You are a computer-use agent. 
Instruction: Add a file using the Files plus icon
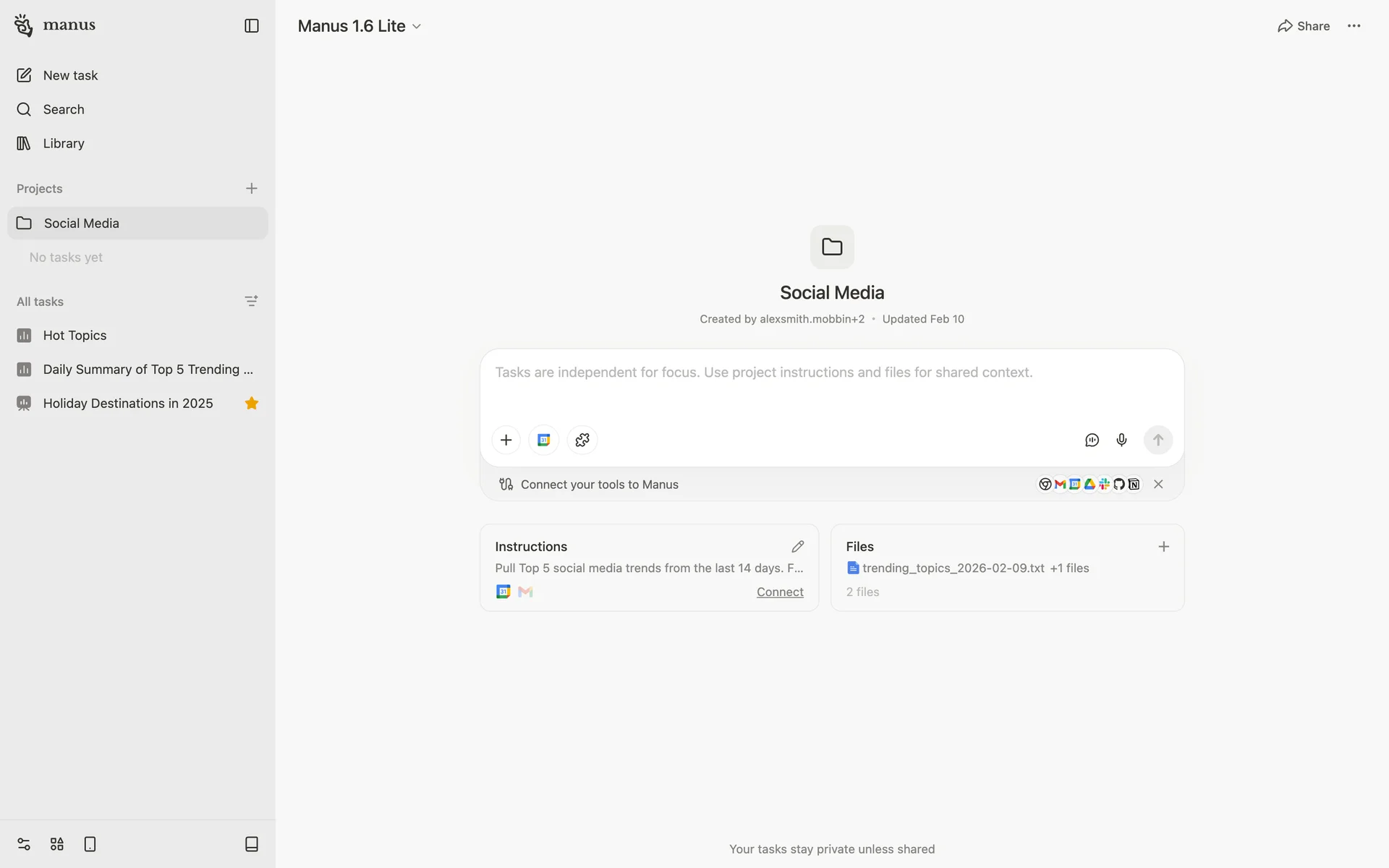[x=1163, y=546]
